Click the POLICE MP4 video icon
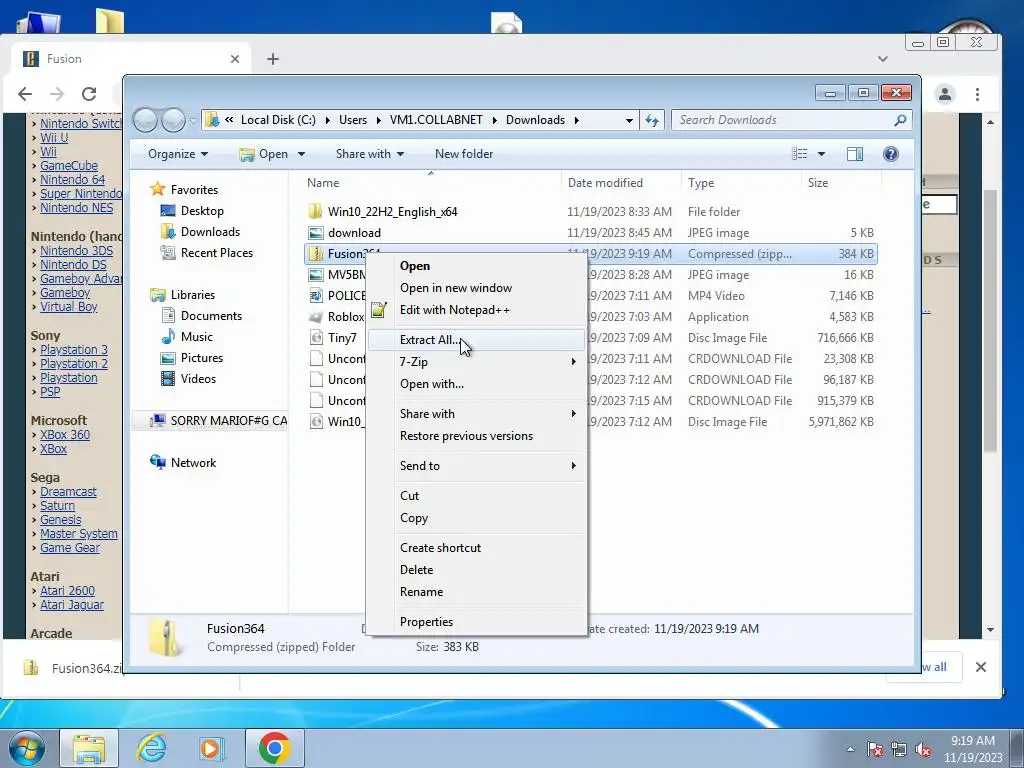 pos(316,296)
